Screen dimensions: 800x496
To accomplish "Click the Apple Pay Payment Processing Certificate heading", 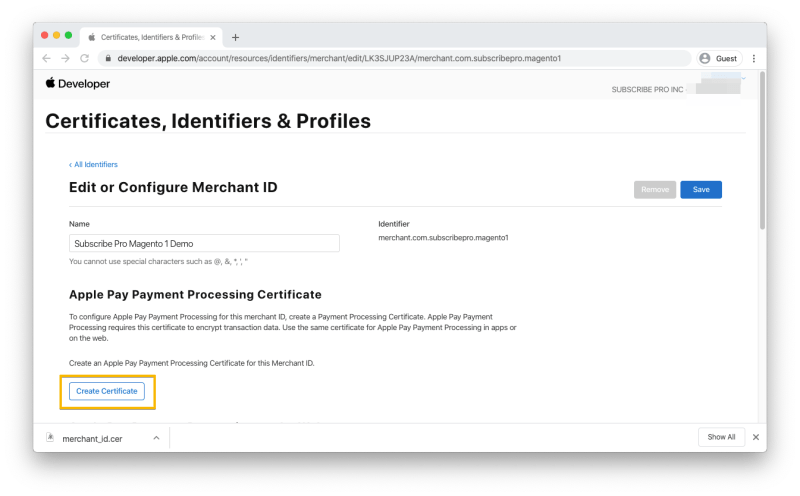I will pyautogui.click(x=195, y=294).
